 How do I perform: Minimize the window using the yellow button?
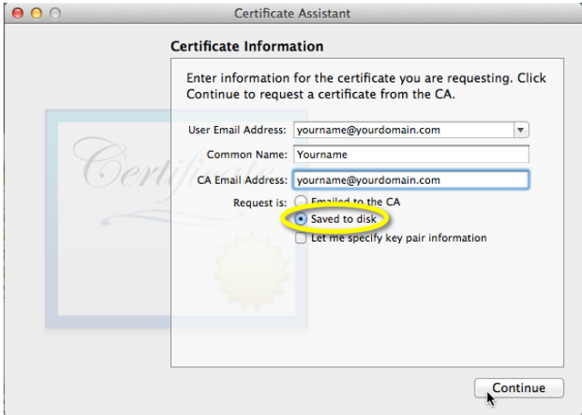point(36,13)
